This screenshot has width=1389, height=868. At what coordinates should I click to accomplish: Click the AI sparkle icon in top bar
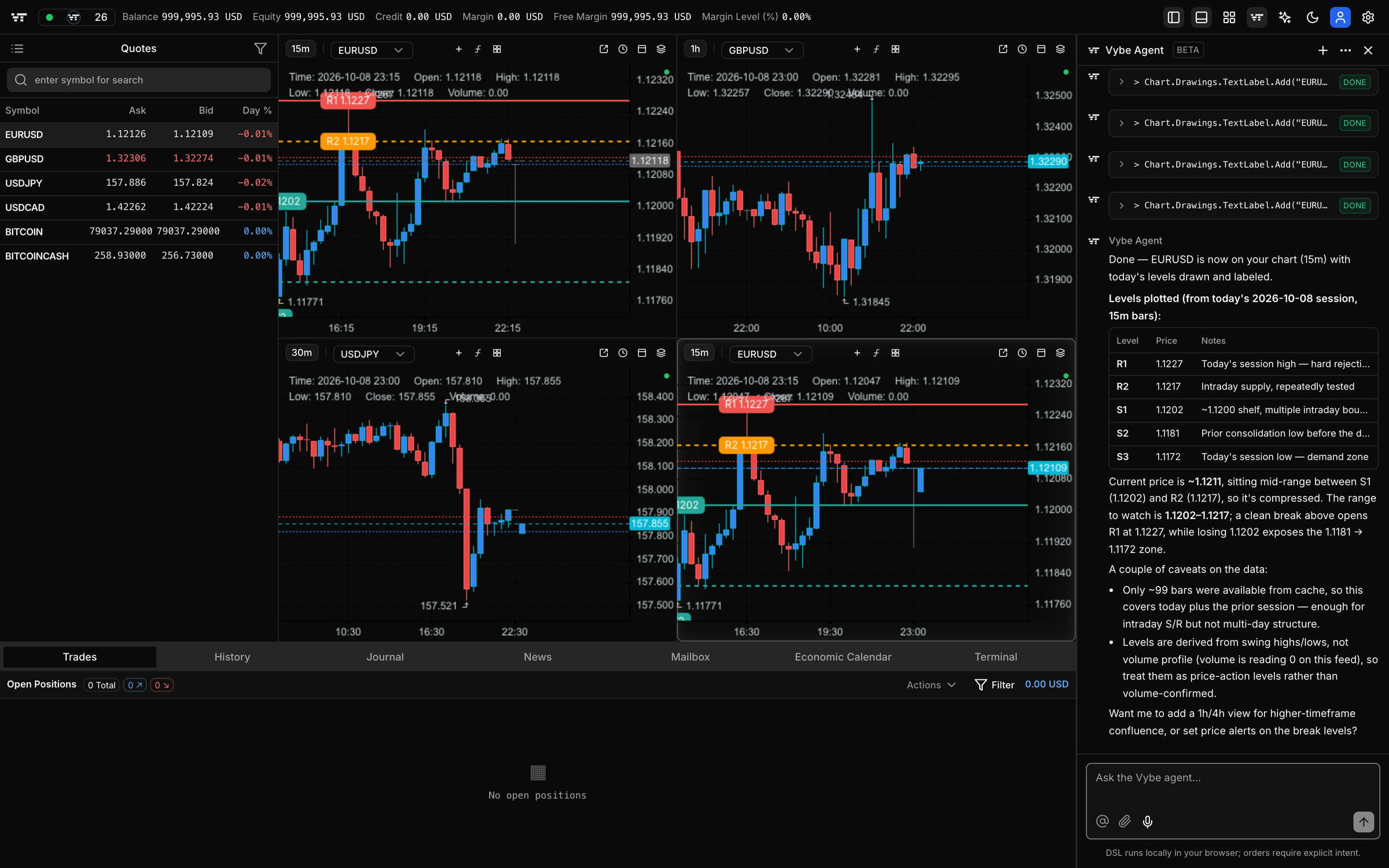[x=1284, y=17]
